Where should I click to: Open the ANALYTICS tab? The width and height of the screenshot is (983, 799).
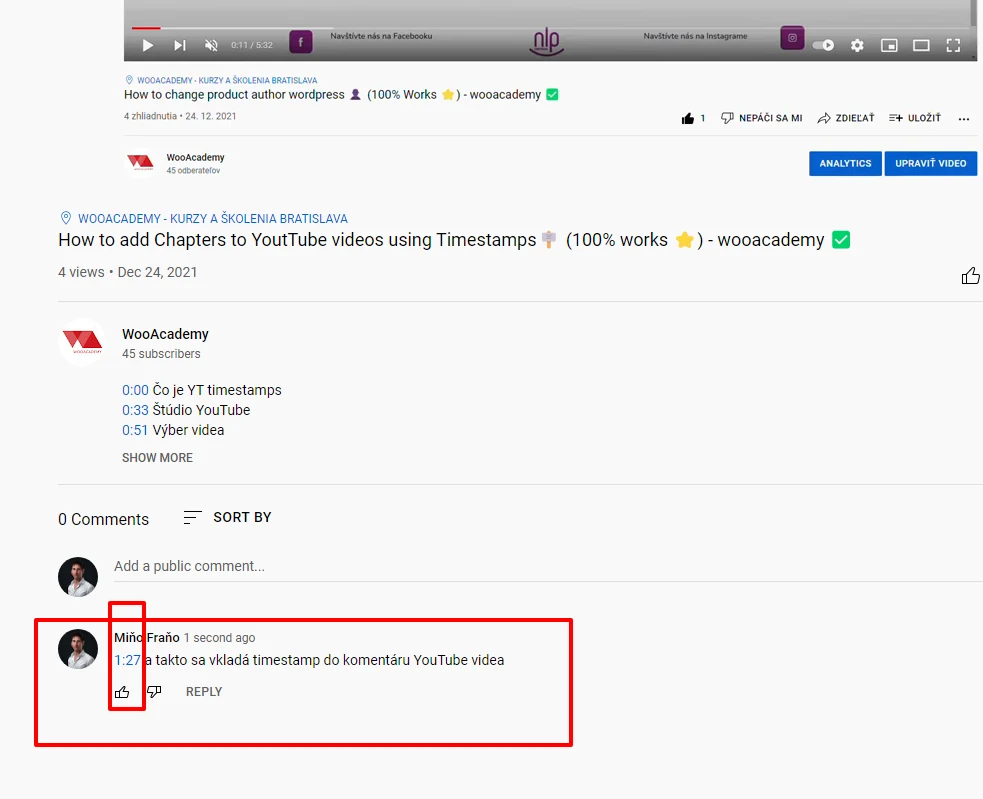tap(845, 163)
